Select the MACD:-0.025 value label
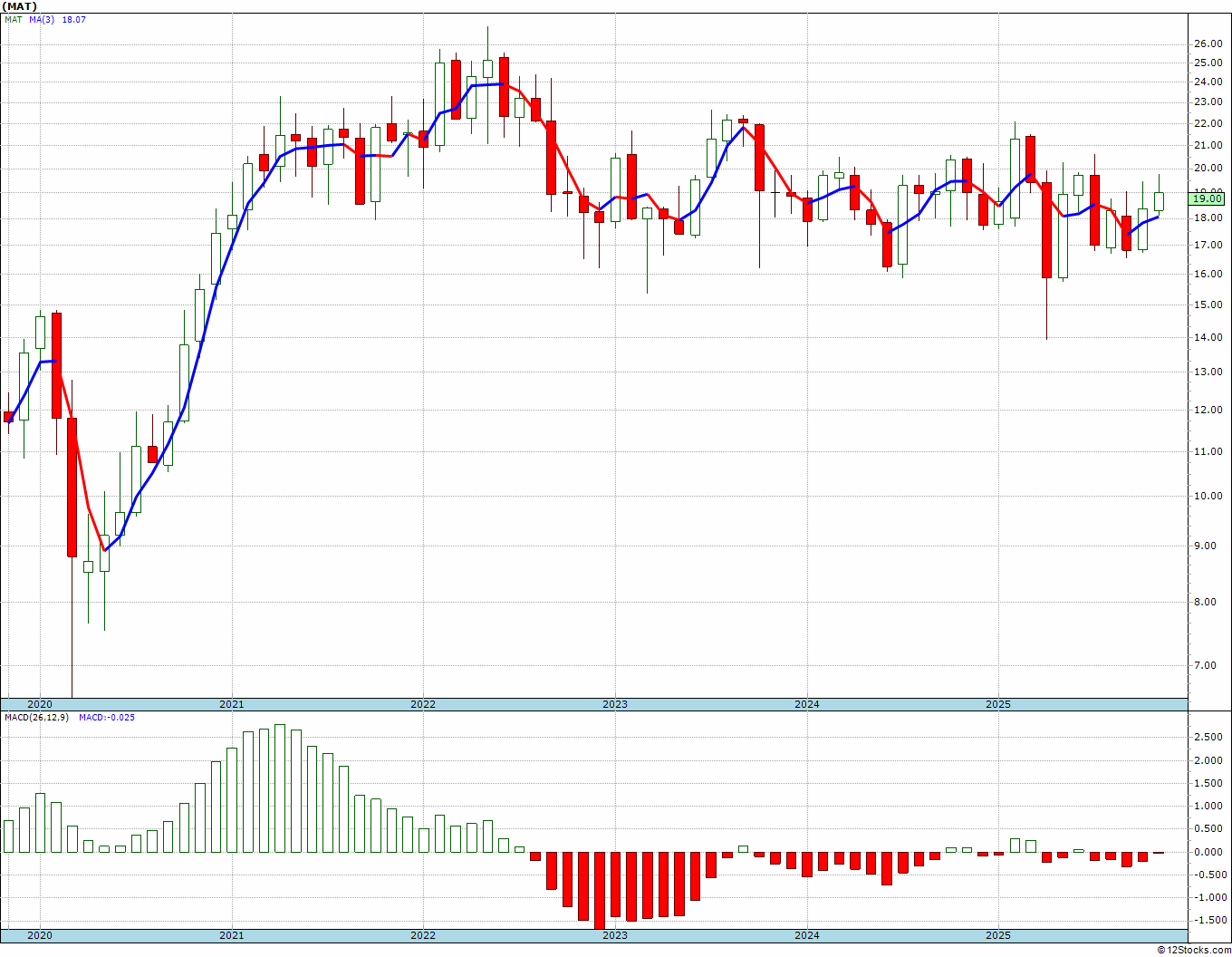The width and height of the screenshot is (1232, 957). [107, 718]
